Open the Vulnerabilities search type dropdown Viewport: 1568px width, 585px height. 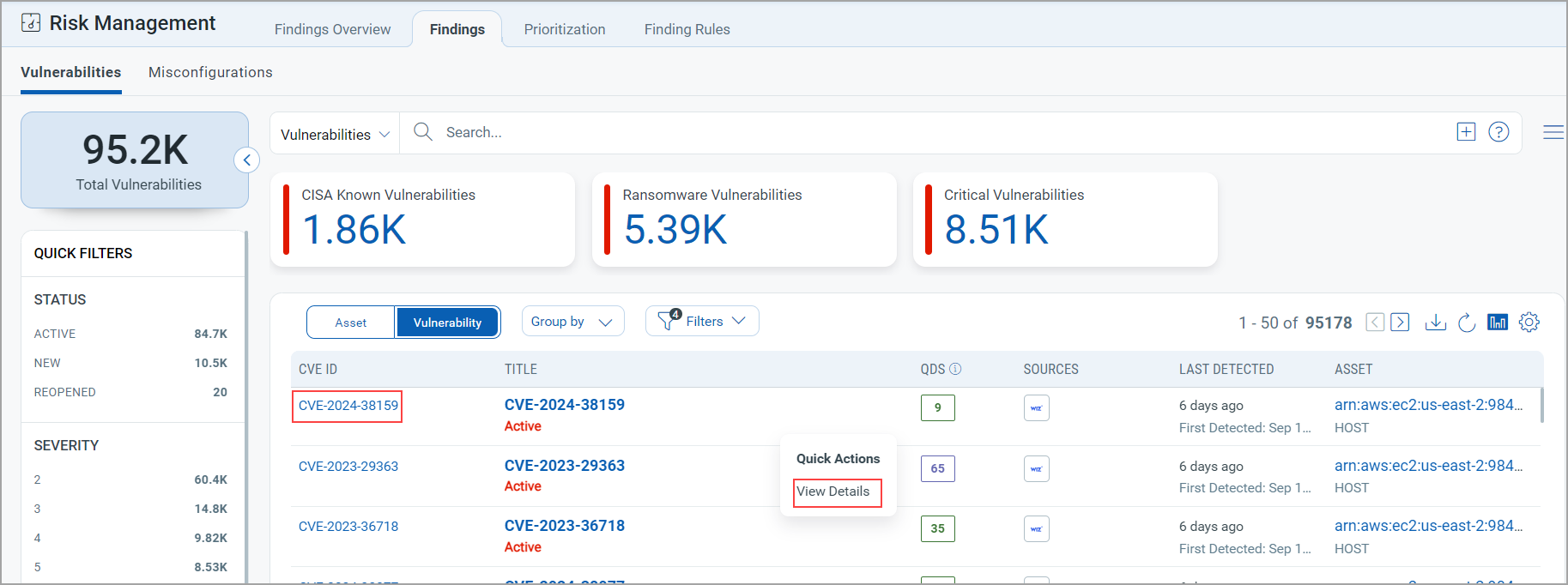point(335,134)
